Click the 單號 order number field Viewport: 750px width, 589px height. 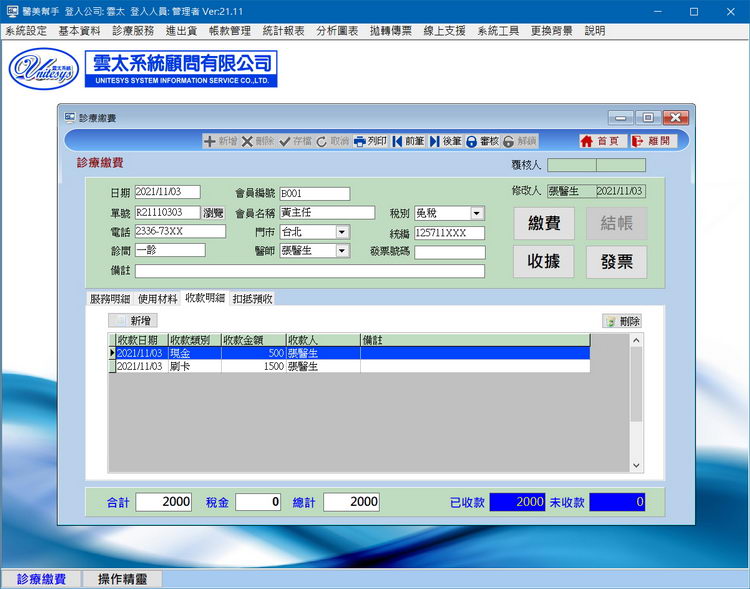pos(167,212)
